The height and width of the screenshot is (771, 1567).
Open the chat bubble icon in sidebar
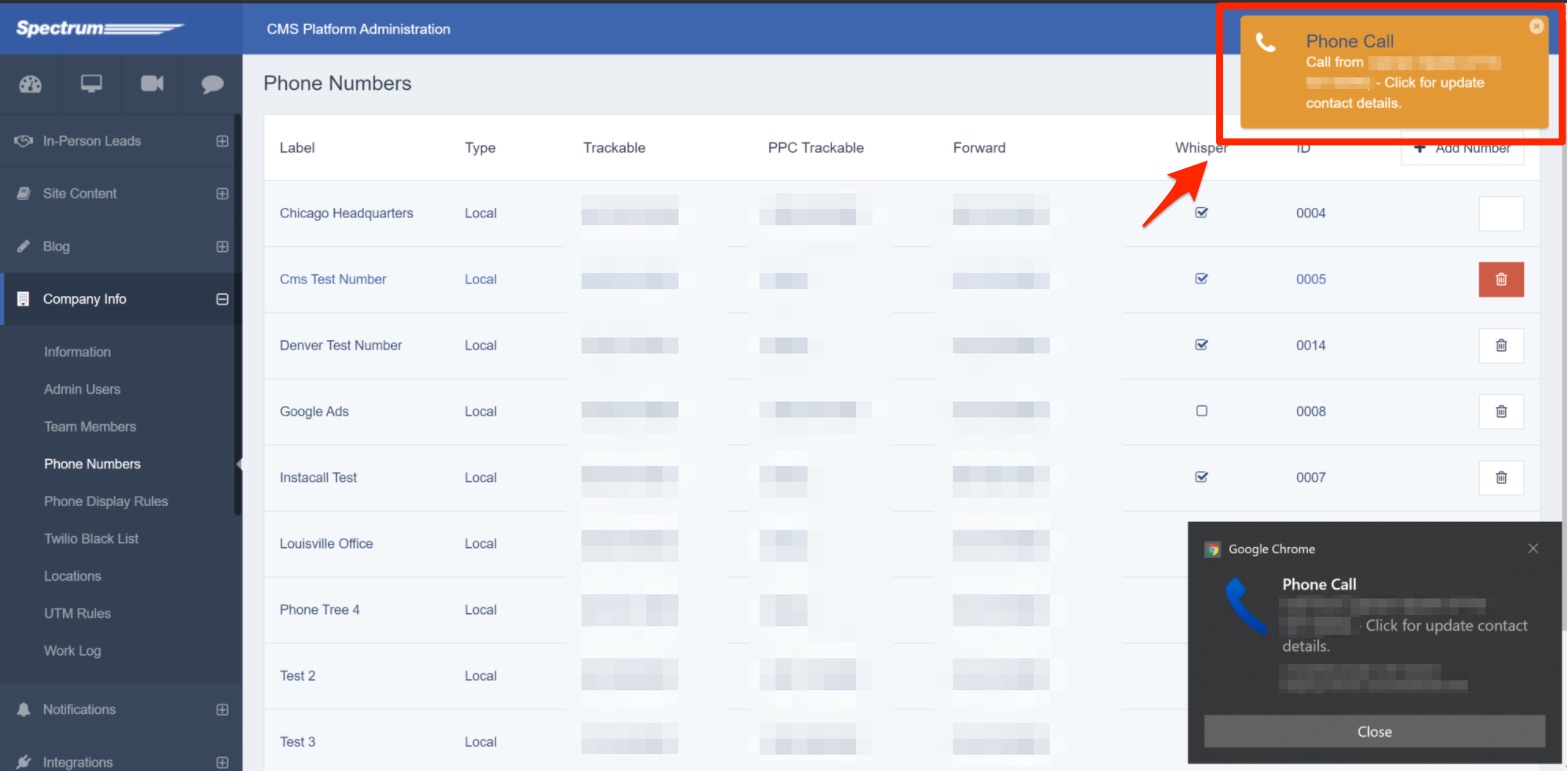coord(212,84)
